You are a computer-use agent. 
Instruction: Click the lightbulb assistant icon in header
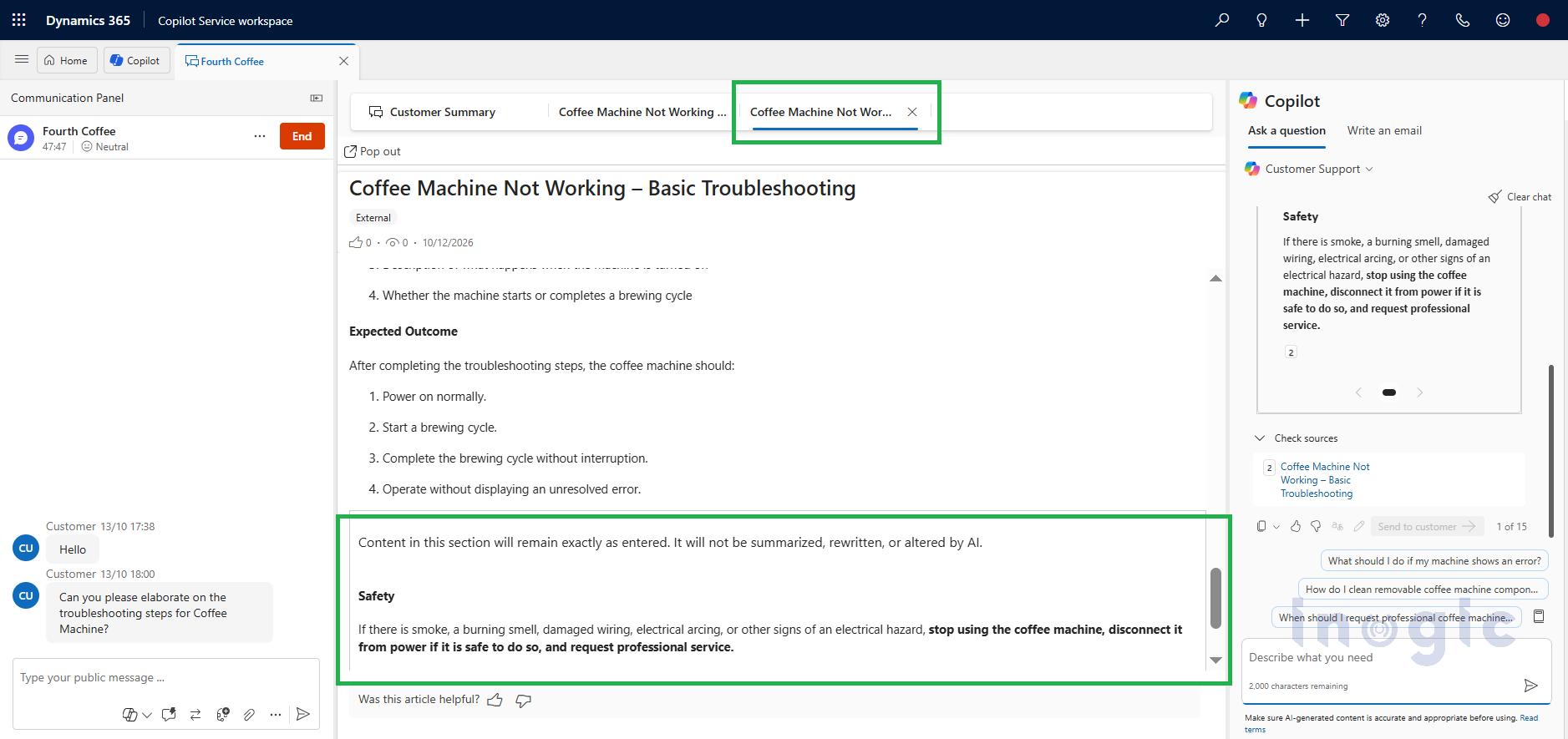[1262, 20]
